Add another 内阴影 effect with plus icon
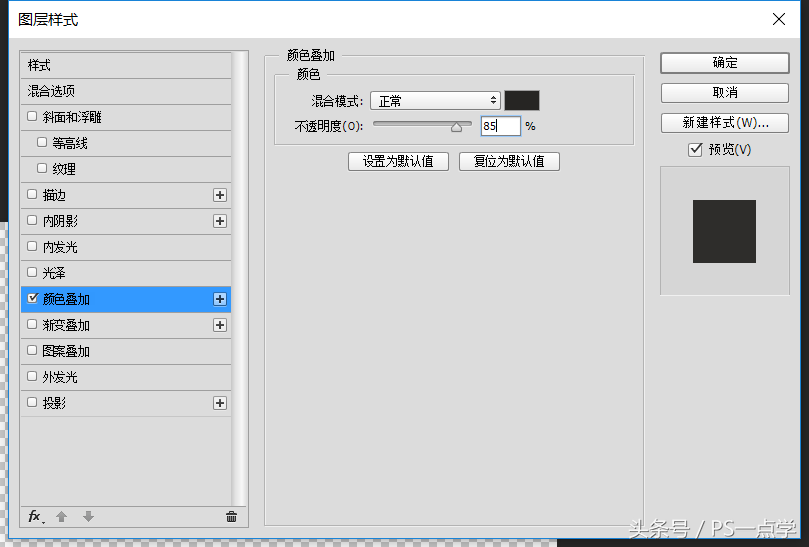Screen dimensions: 809x547 click(220, 221)
